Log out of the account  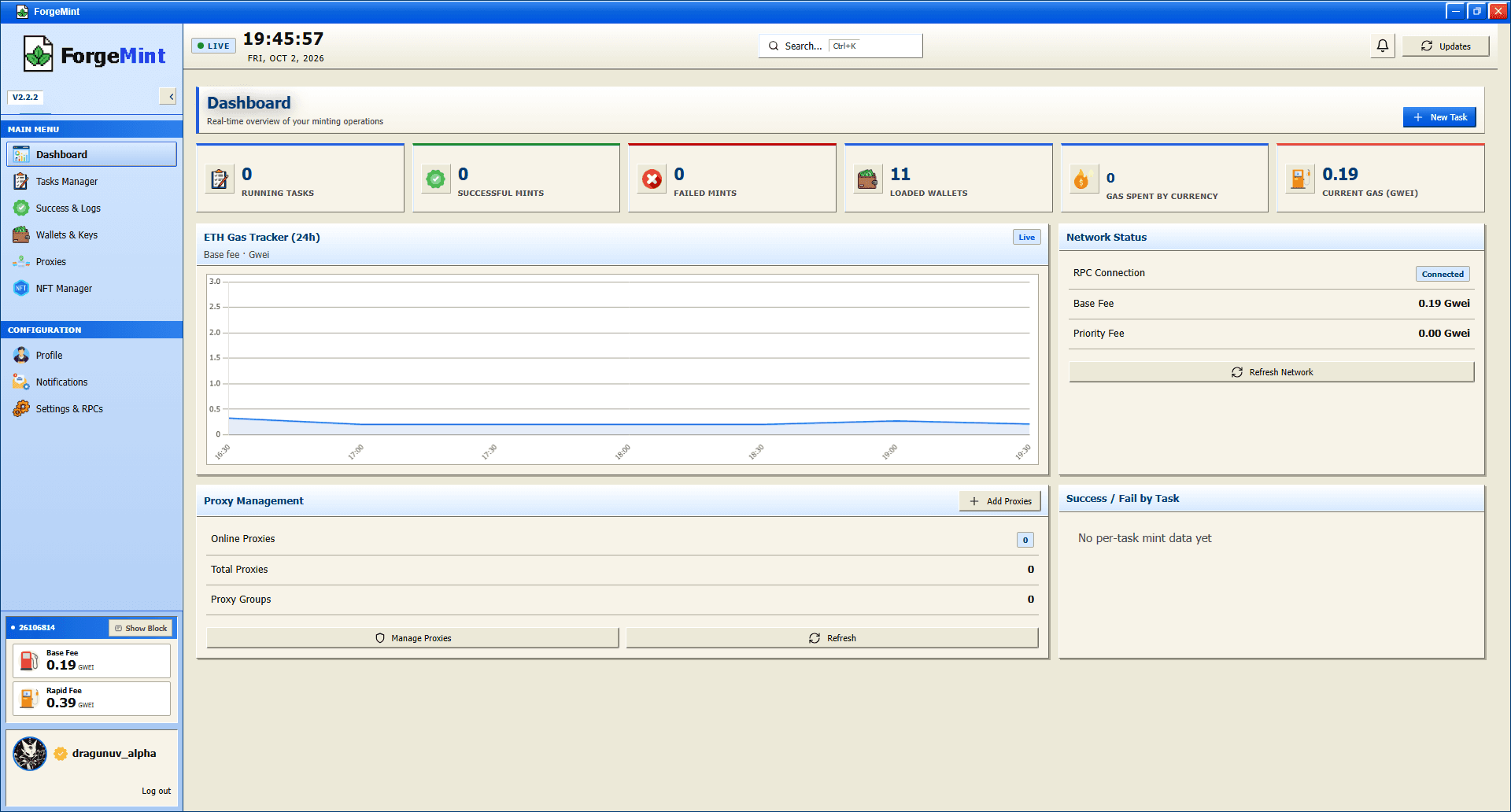156,791
